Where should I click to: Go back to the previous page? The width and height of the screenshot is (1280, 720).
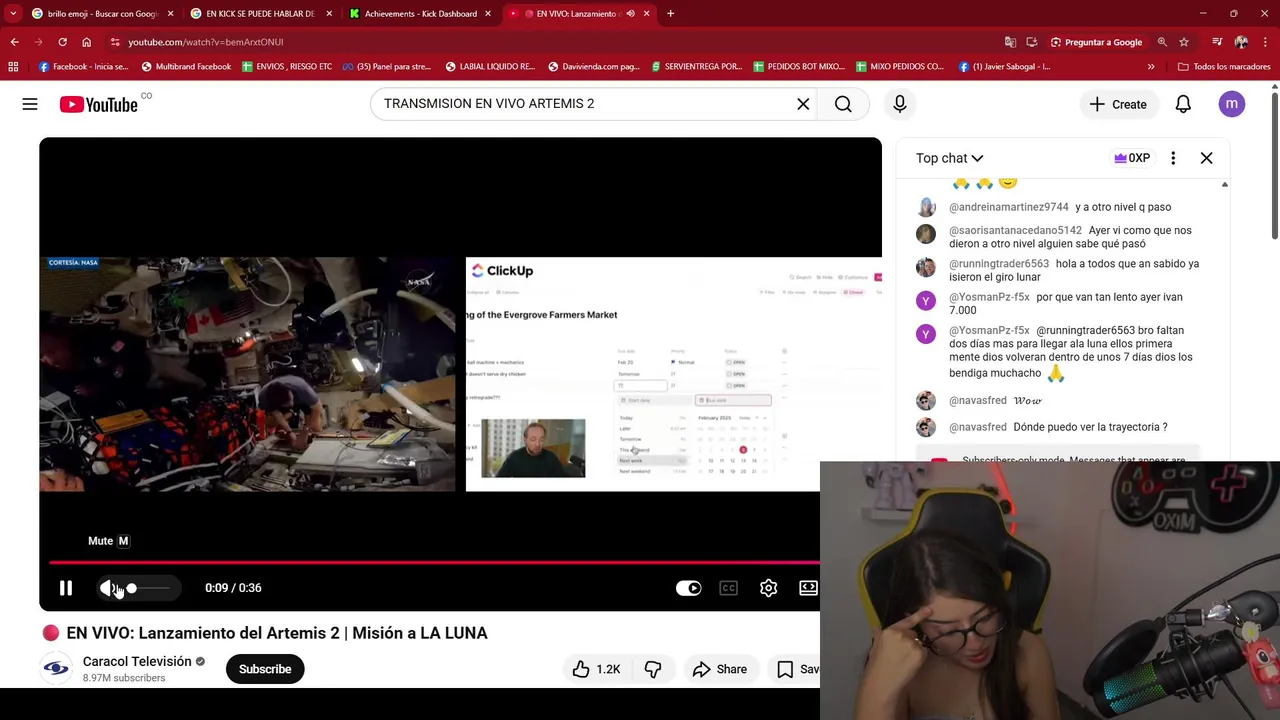click(14, 42)
